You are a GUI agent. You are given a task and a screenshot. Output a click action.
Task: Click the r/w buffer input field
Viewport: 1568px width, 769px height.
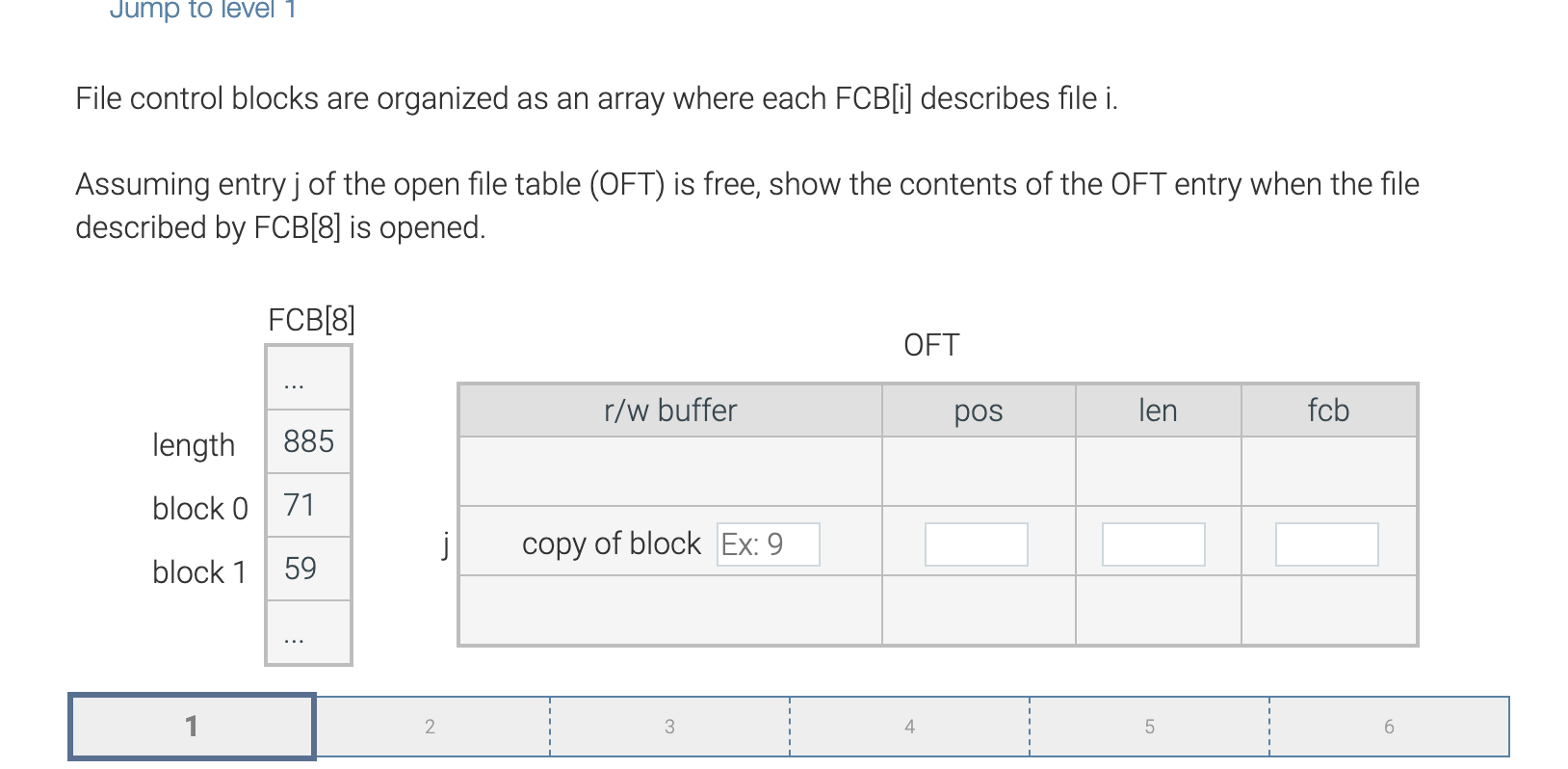pos(768,544)
